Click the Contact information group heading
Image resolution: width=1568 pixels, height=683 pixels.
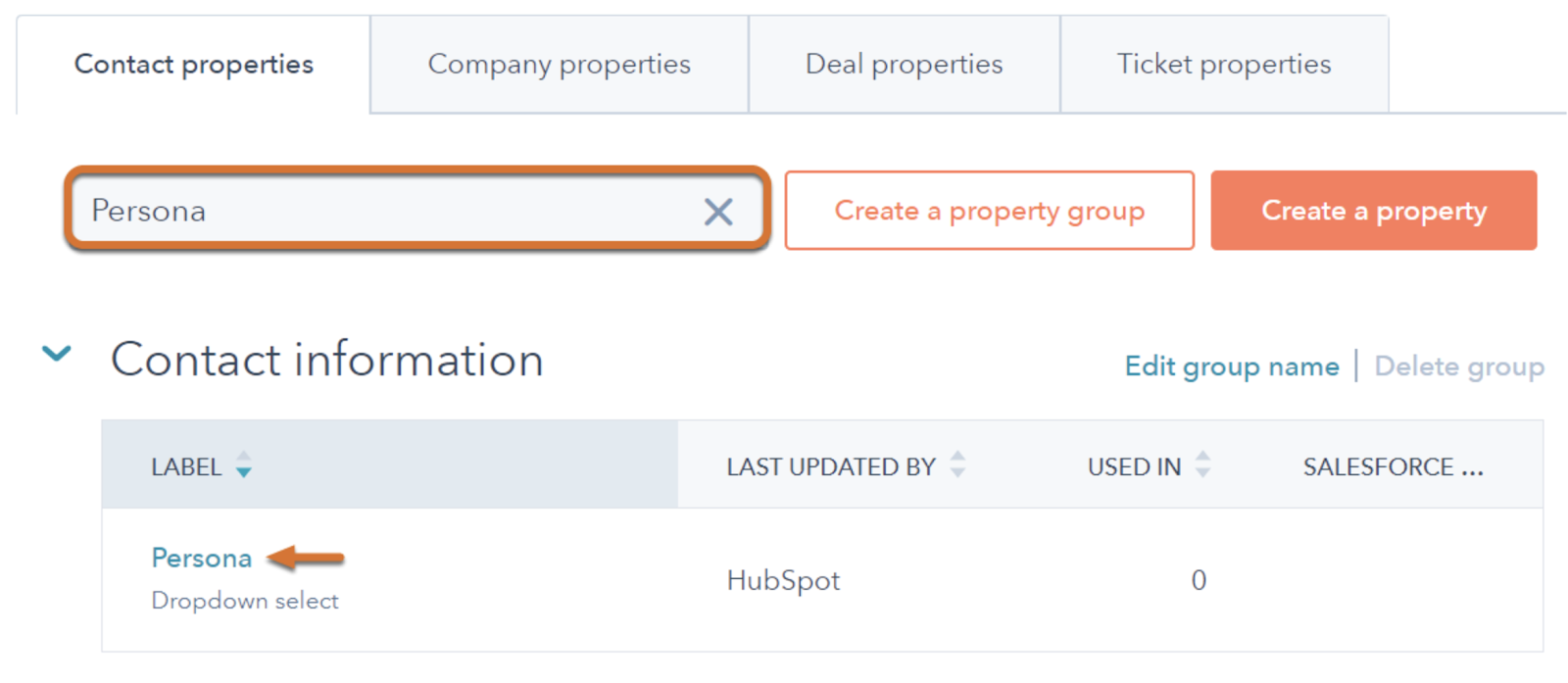click(x=326, y=360)
